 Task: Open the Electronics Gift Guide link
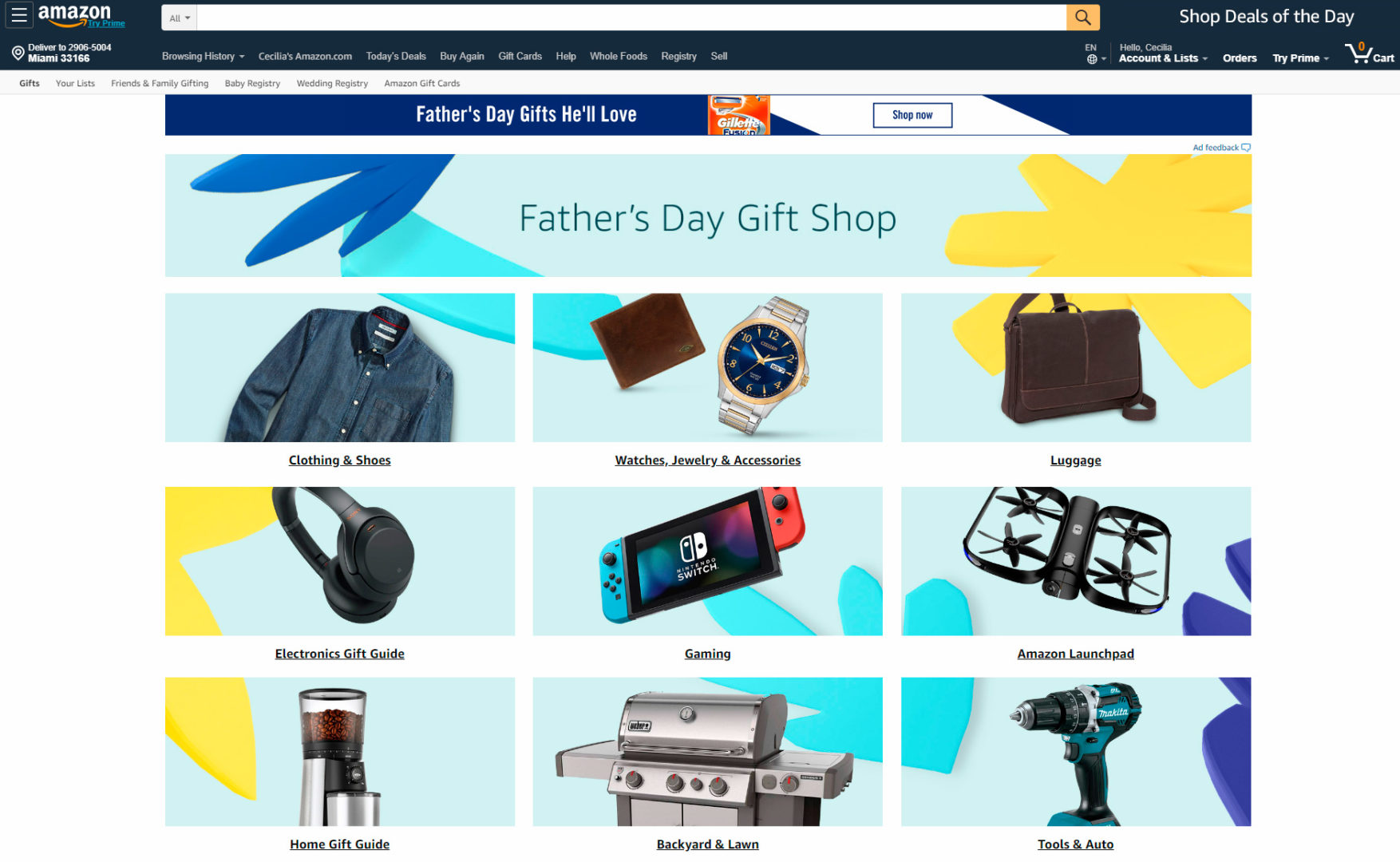pos(340,654)
